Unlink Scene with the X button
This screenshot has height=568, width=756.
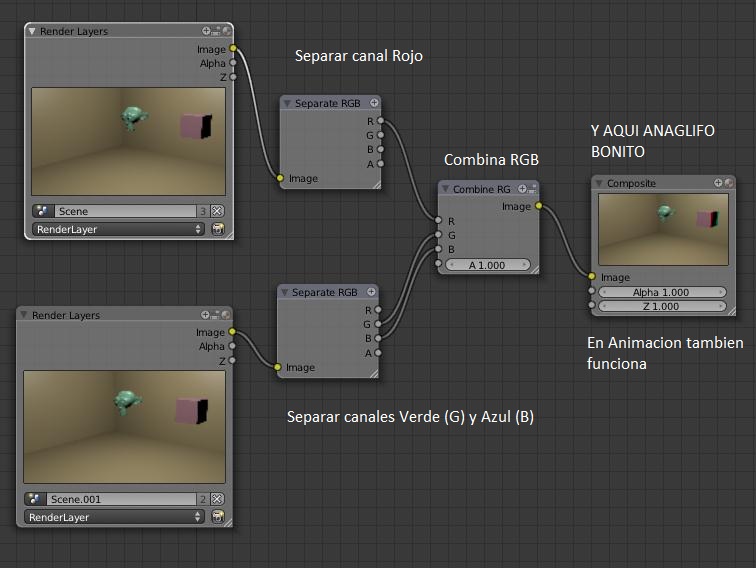pos(217,211)
